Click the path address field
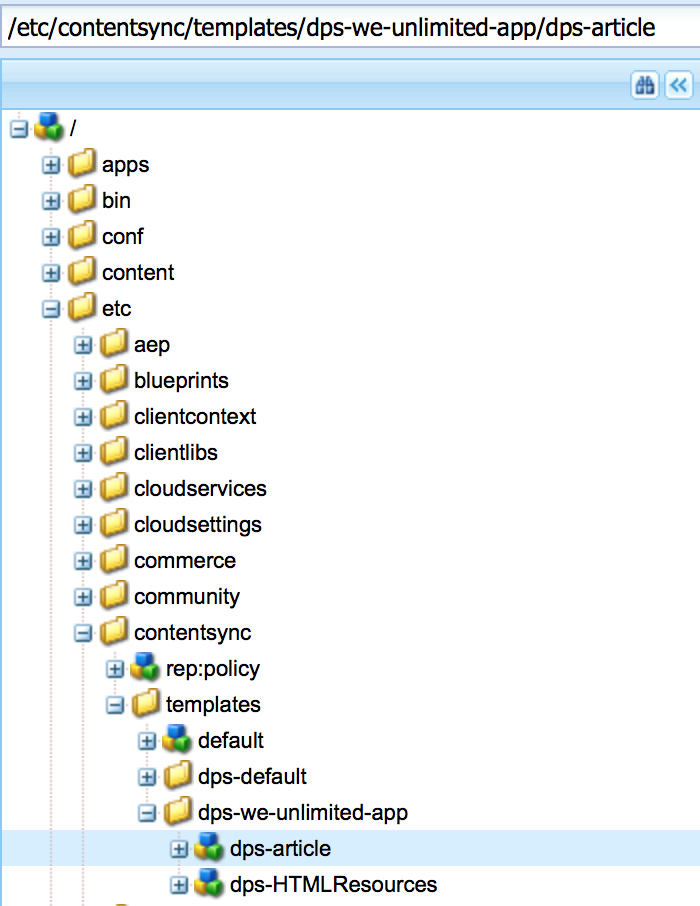Viewport: 700px width, 906px height. [x=351, y=27]
